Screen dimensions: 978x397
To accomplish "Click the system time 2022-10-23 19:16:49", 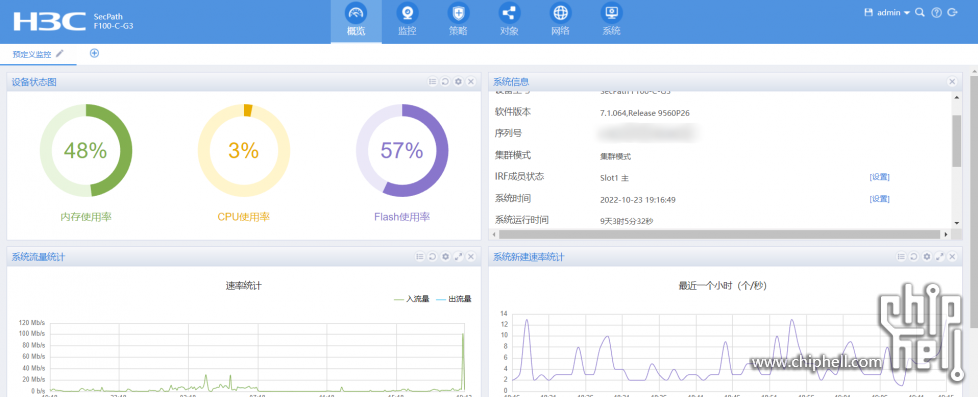I will [x=637, y=200].
